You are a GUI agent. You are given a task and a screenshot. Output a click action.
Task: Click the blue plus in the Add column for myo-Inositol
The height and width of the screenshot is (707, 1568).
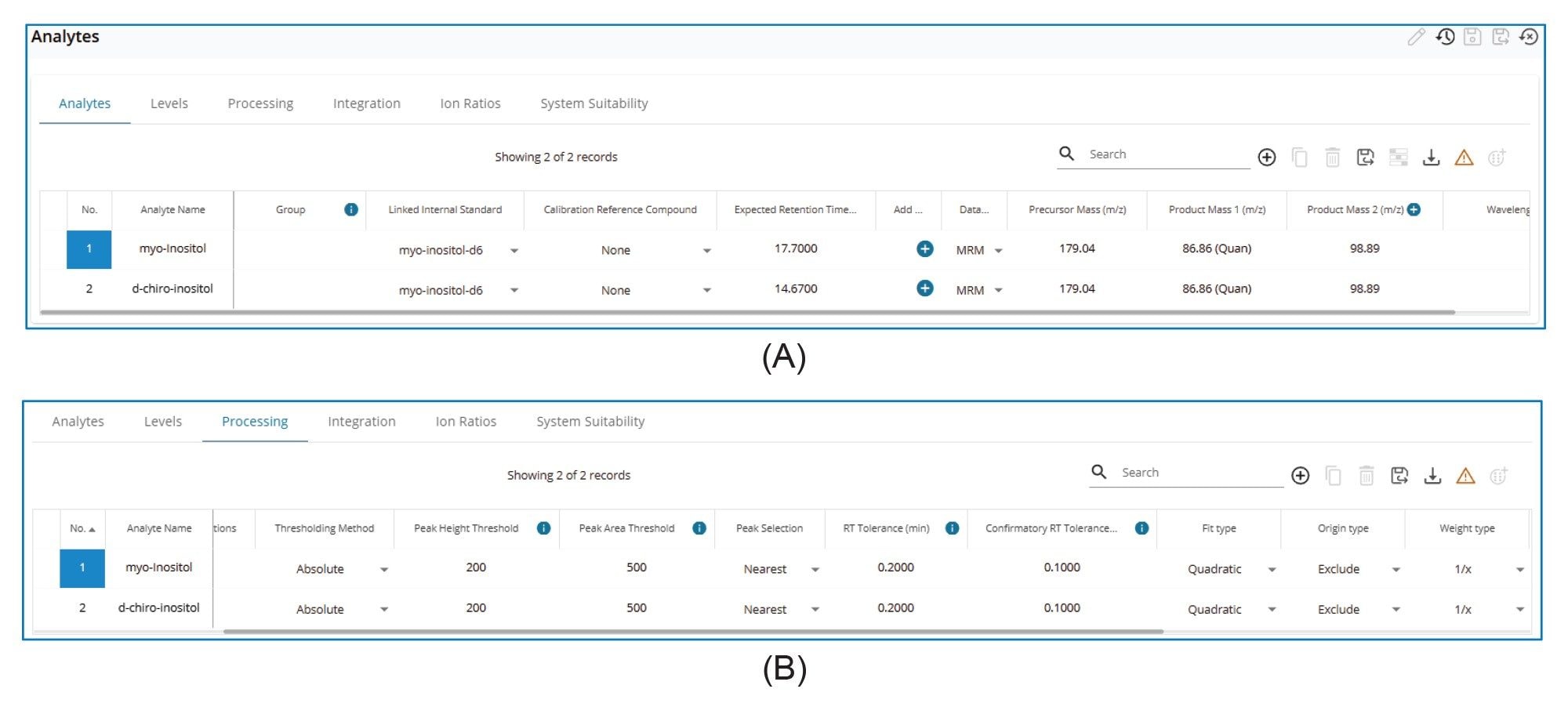pos(925,248)
